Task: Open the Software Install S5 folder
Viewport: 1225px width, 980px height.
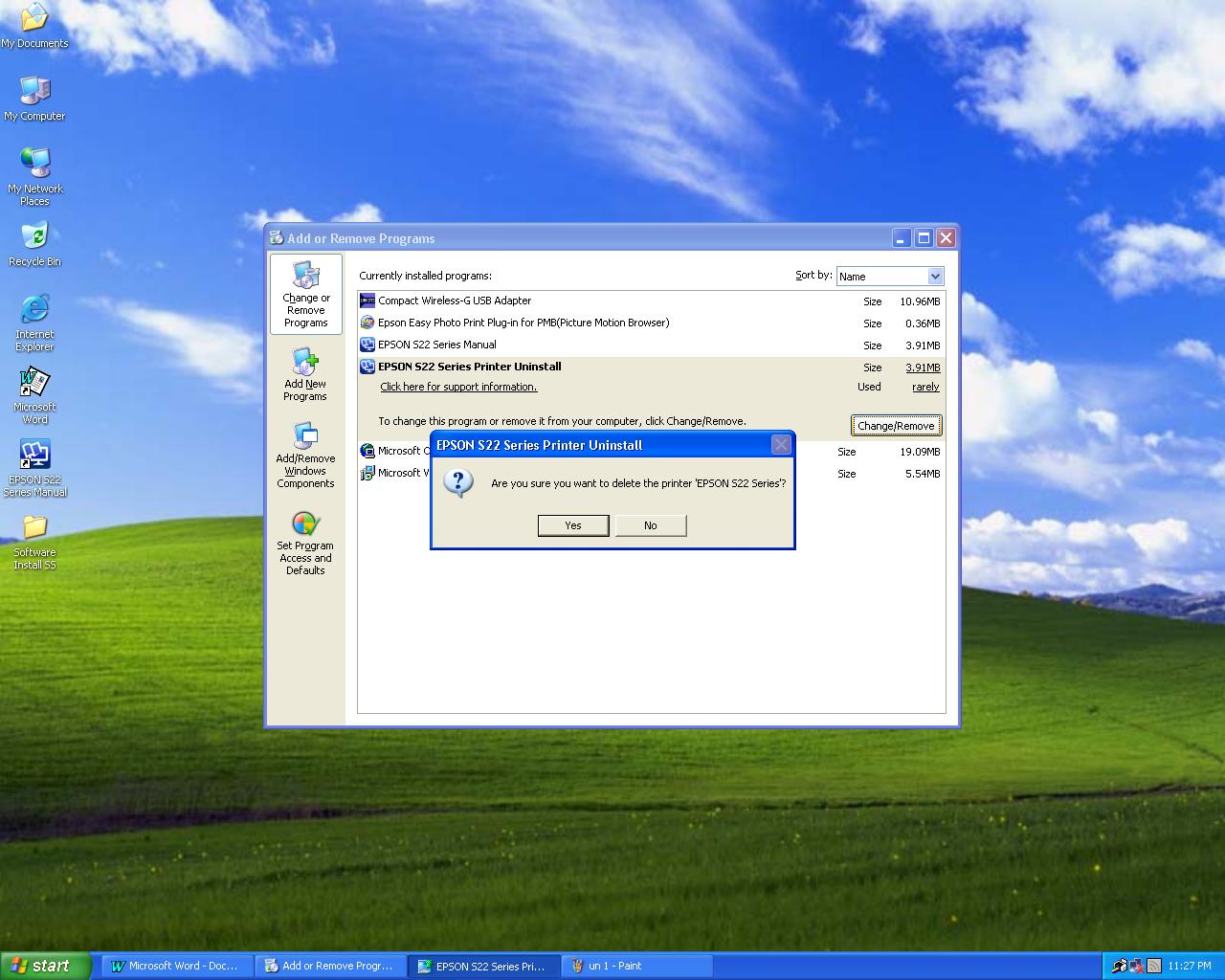Action: pyautogui.click(x=33, y=529)
